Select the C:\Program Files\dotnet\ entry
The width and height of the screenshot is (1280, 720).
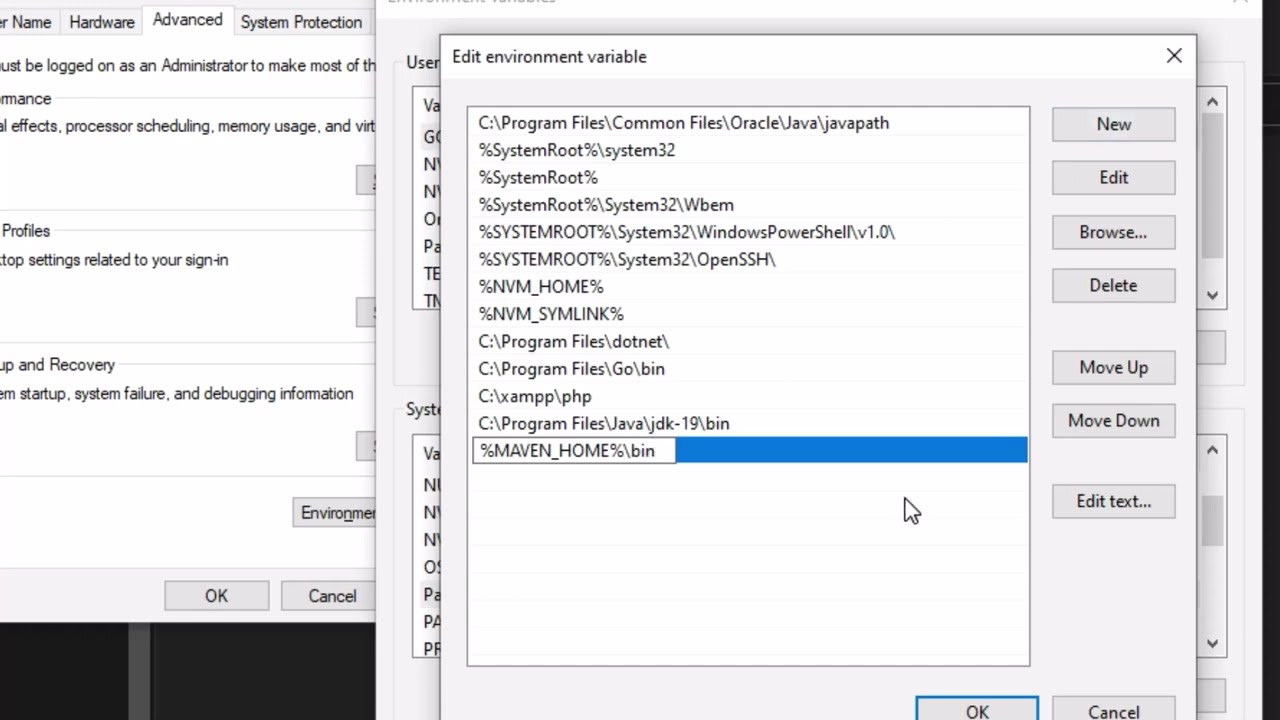tap(748, 341)
